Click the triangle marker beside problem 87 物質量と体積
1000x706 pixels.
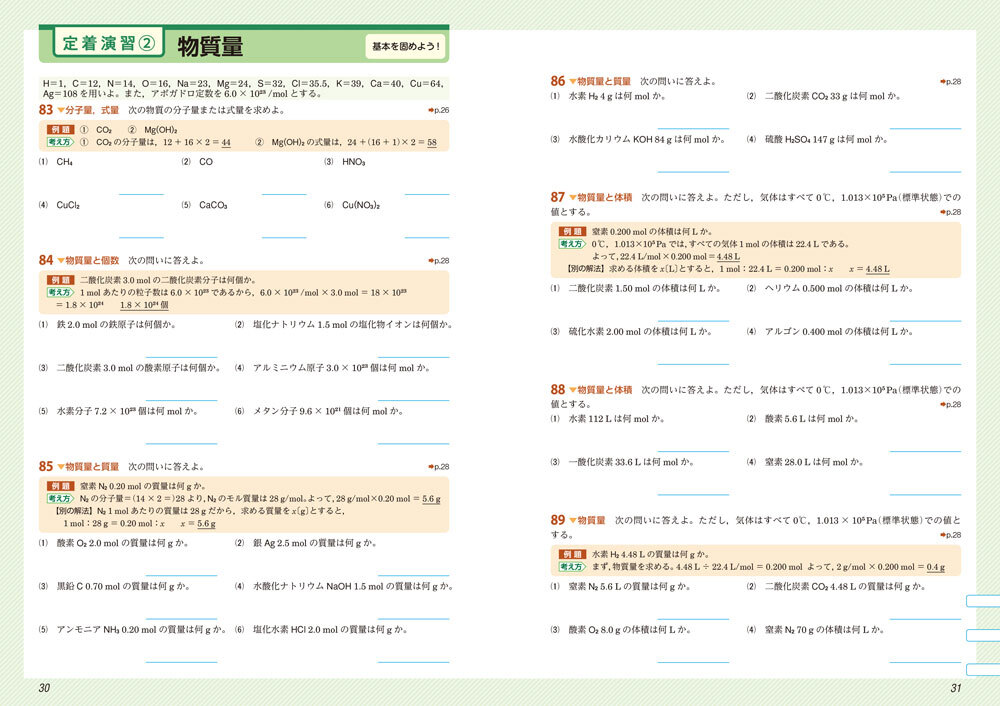(572, 198)
